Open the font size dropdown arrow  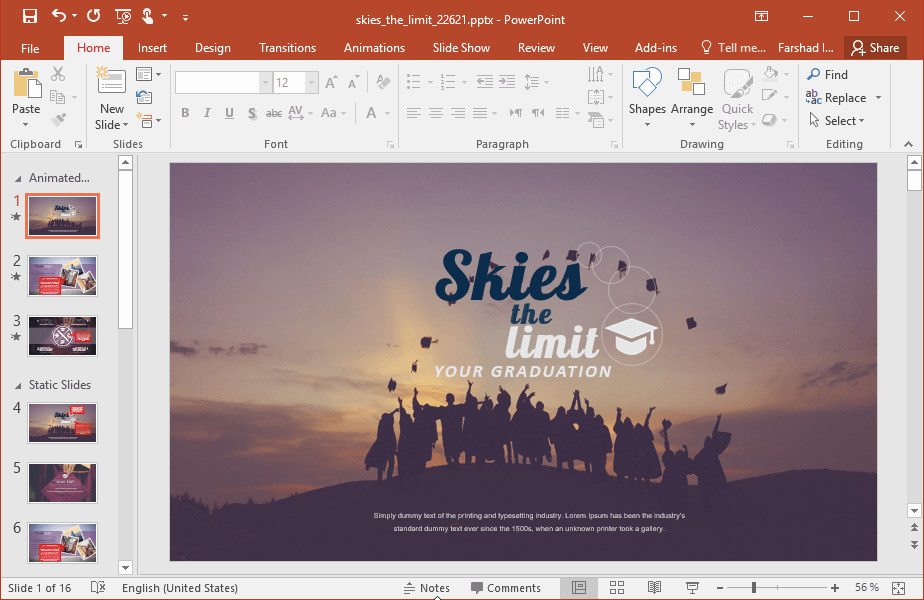click(x=312, y=83)
